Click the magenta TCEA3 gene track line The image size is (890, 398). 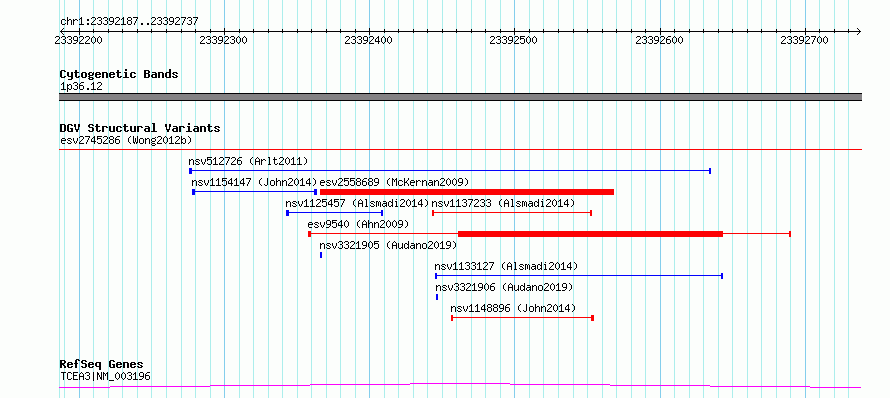coord(460,386)
